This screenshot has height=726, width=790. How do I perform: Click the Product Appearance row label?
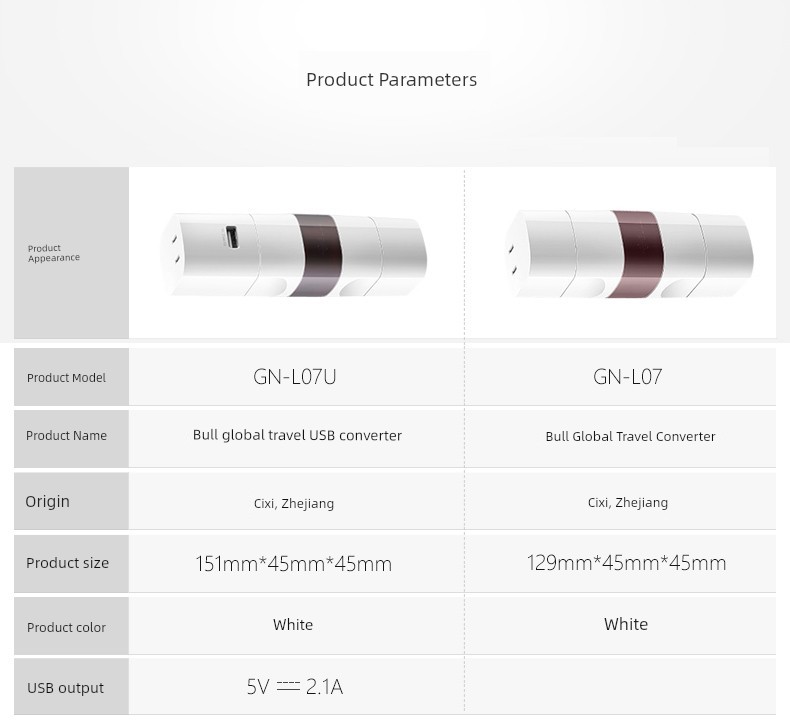(54, 253)
